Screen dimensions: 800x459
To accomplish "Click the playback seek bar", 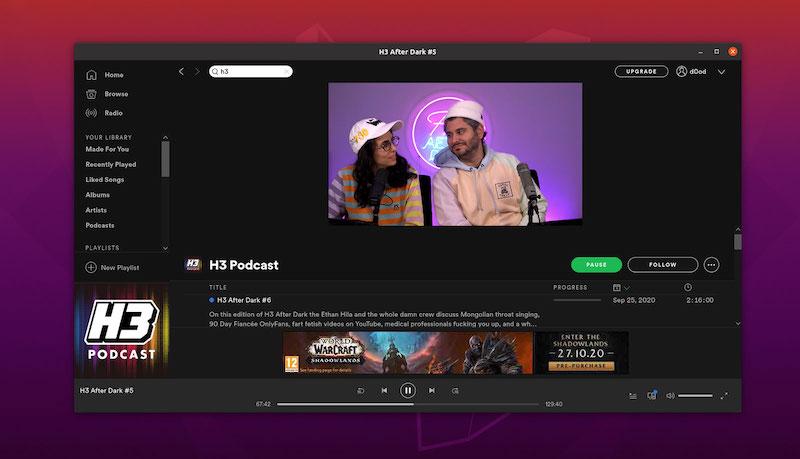I will pos(408,404).
